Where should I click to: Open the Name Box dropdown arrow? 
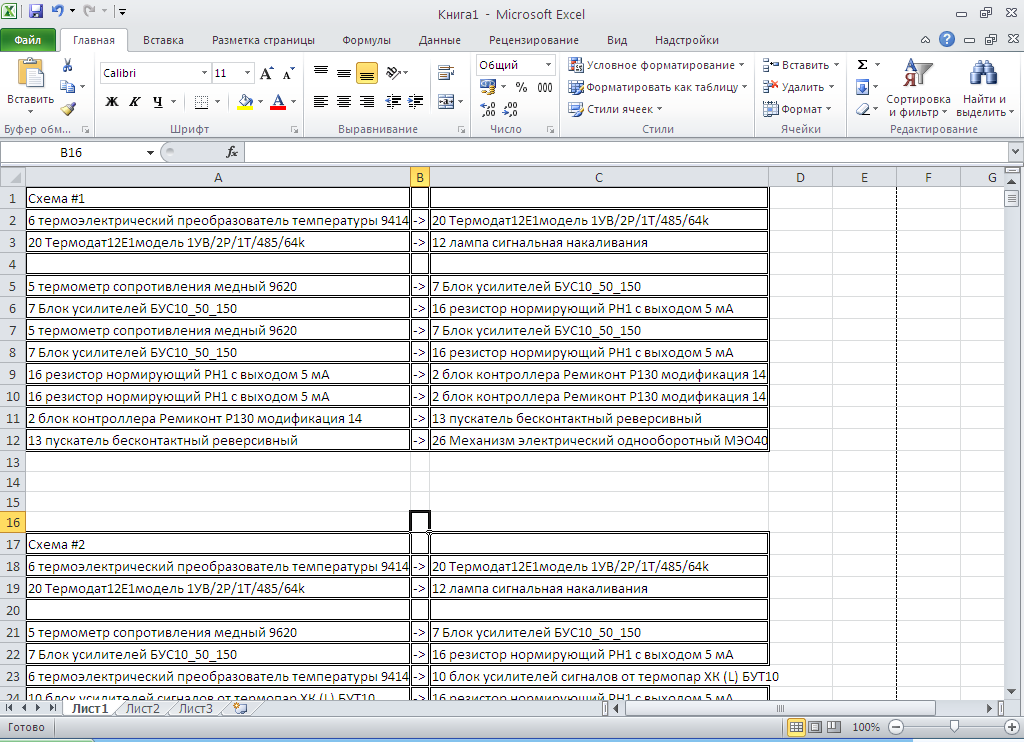150,152
